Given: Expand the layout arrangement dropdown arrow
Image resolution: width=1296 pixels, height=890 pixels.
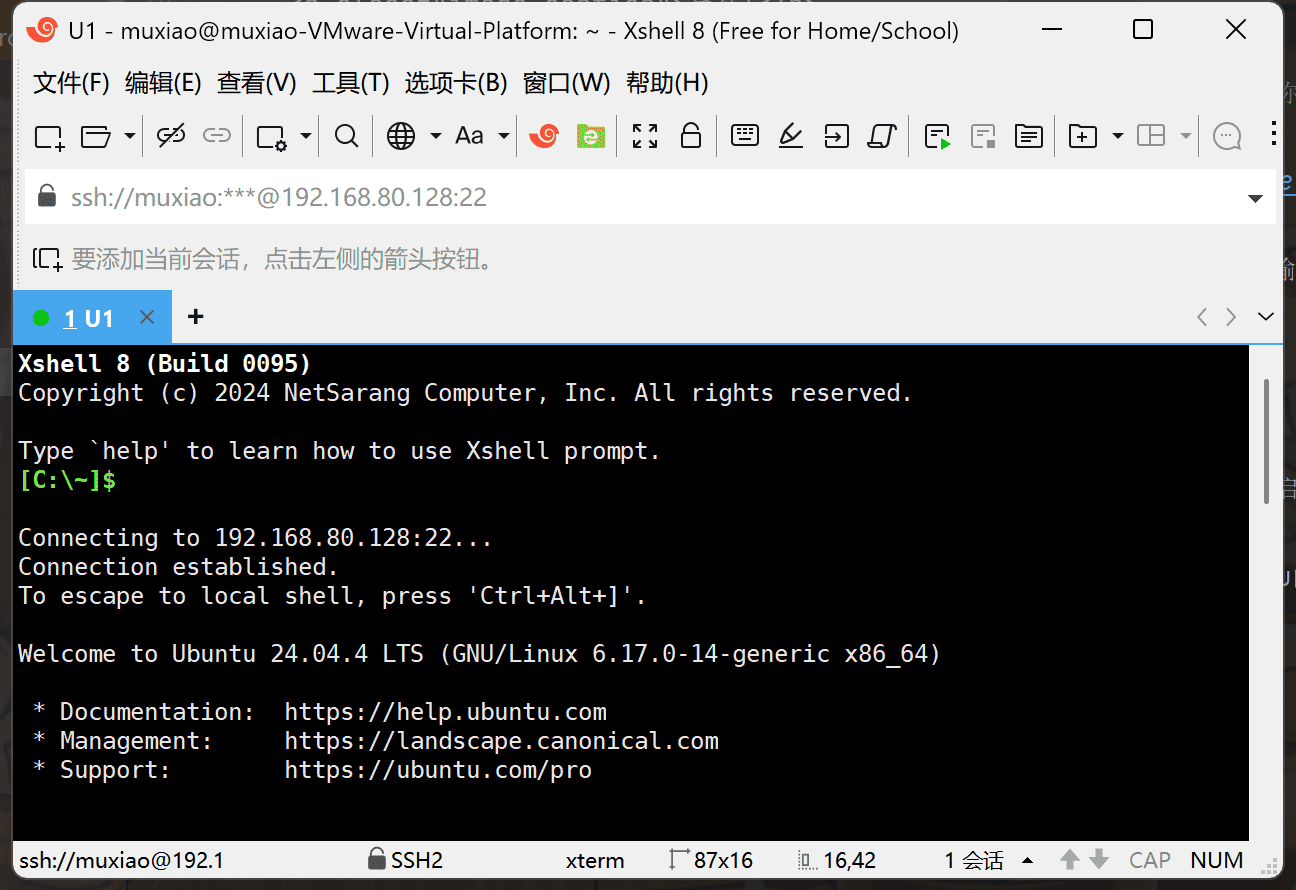Looking at the screenshot, I should [1186, 136].
